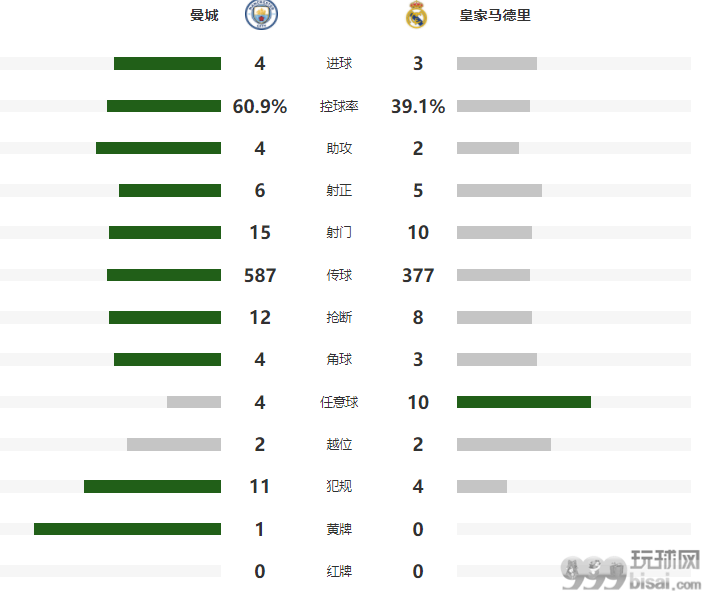Click Real Madrid's green 任意球 bar
The width and height of the screenshot is (702, 591).
pos(524,402)
